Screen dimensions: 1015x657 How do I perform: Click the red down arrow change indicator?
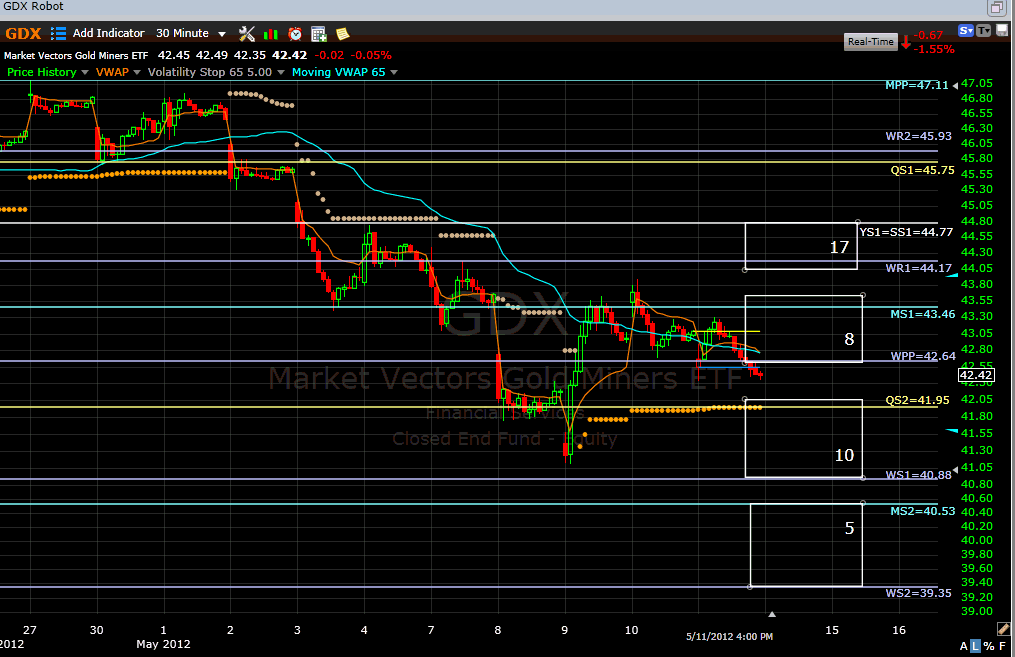coord(906,43)
